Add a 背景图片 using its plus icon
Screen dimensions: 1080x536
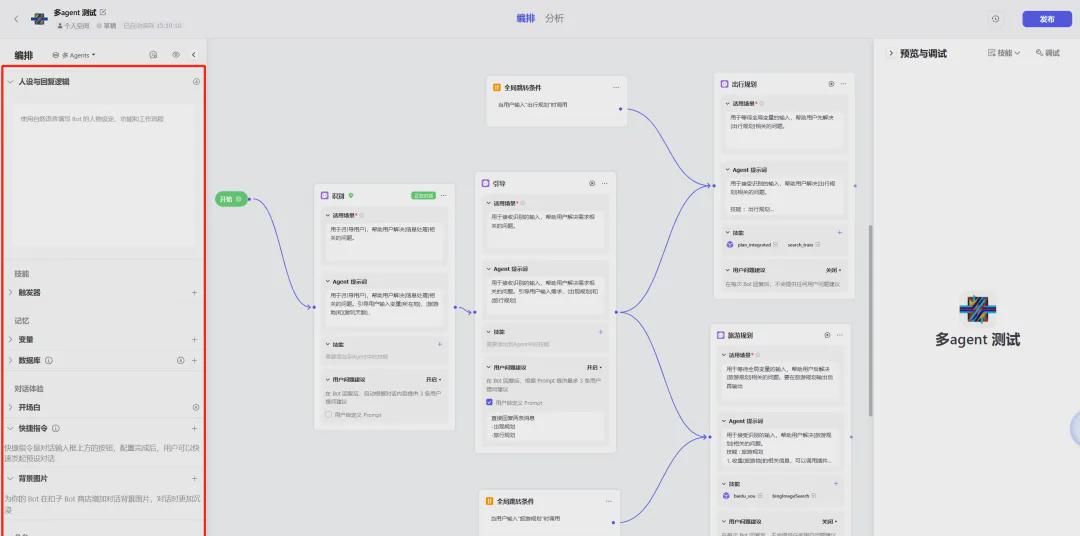coord(194,480)
